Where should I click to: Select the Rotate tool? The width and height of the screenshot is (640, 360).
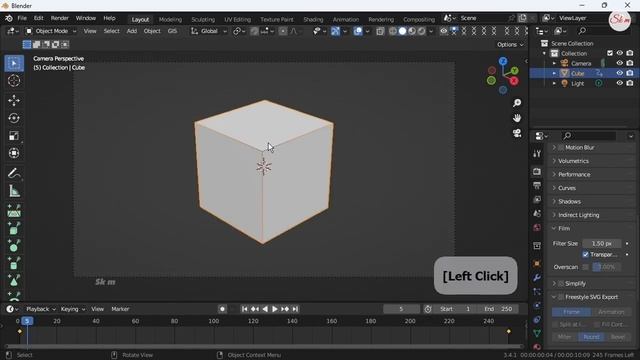point(14,118)
